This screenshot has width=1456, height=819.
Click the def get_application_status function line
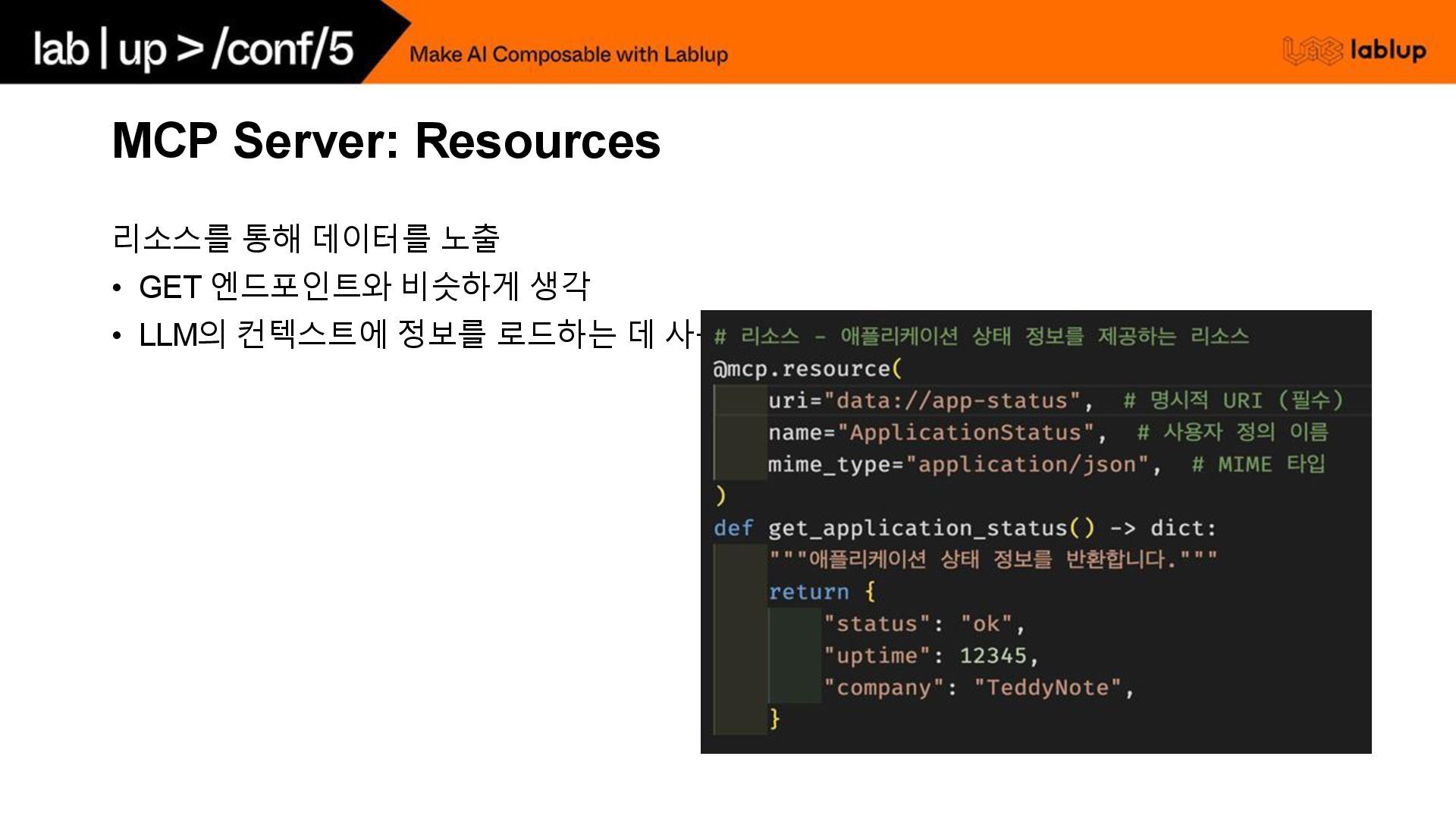click(965, 528)
